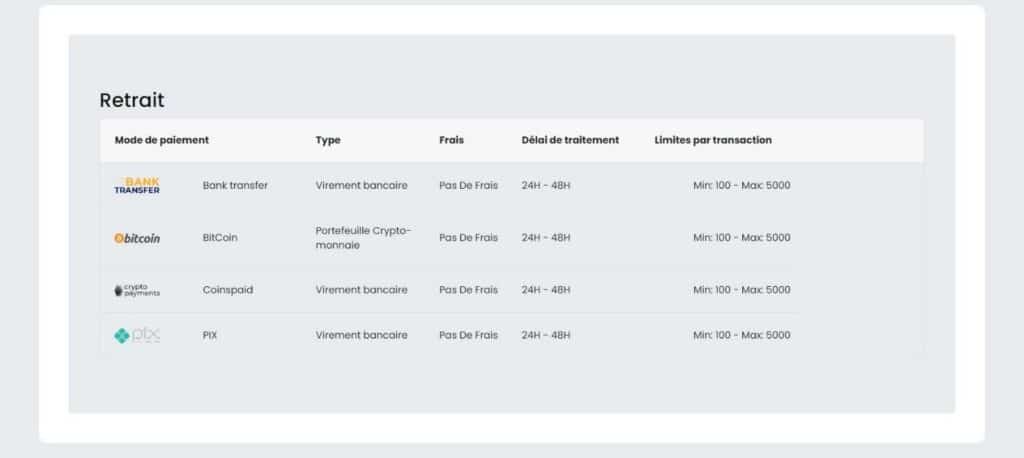Click the crypto payments logo
This screenshot has width=1024, height=458.
pos(137,290)
